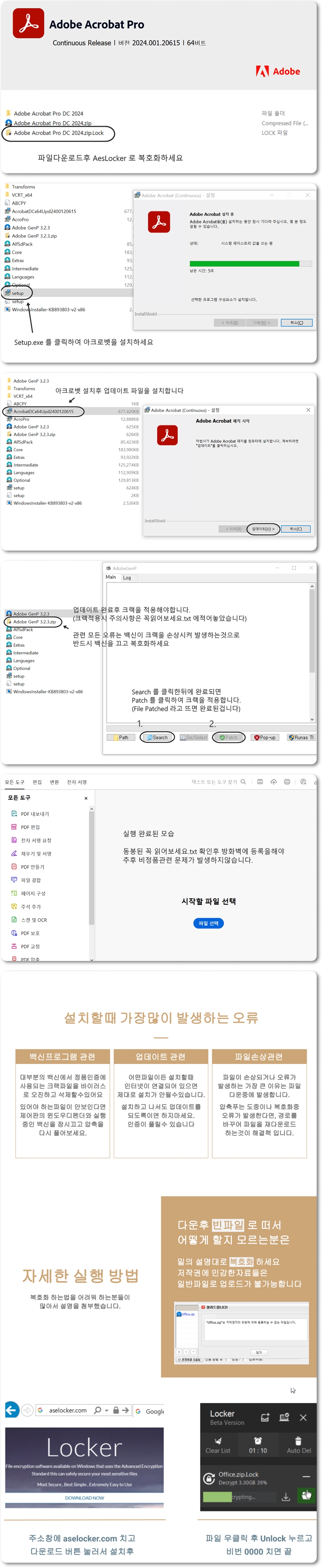This screenshot has height=1568, width=322.
Task: Click the print icon in Acrobat toolbar
Action: tap(287, 782)
